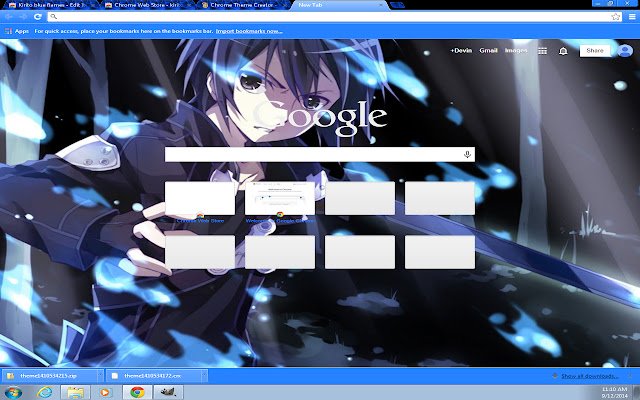640x400 pixels.
Task: Open downloaded theme .crx file
Action: pyautogui.click(x=153, y=376)
